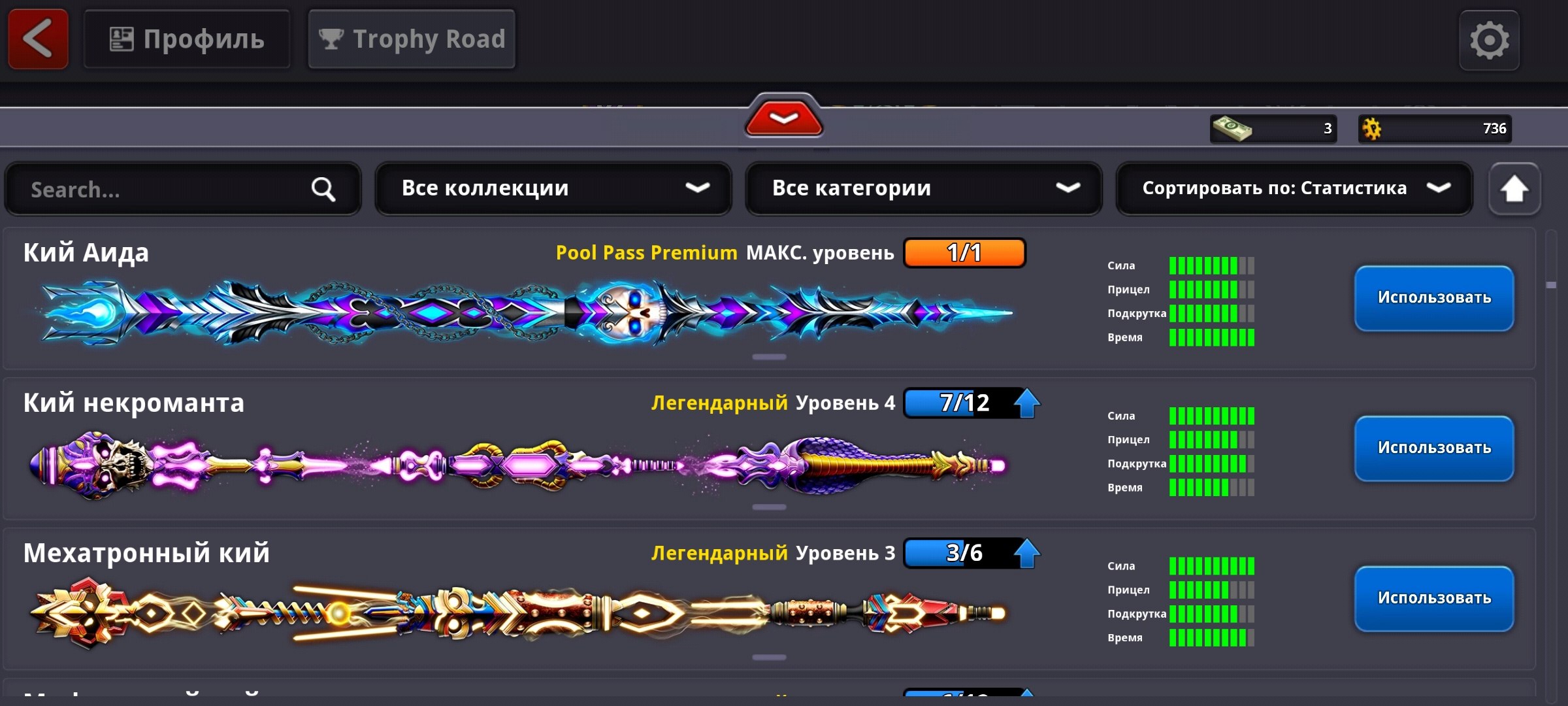Collapse panel with the red chevron tab
Image resolution: width=1568 pixels, height=706 pixels.
[x=783, y=117]
